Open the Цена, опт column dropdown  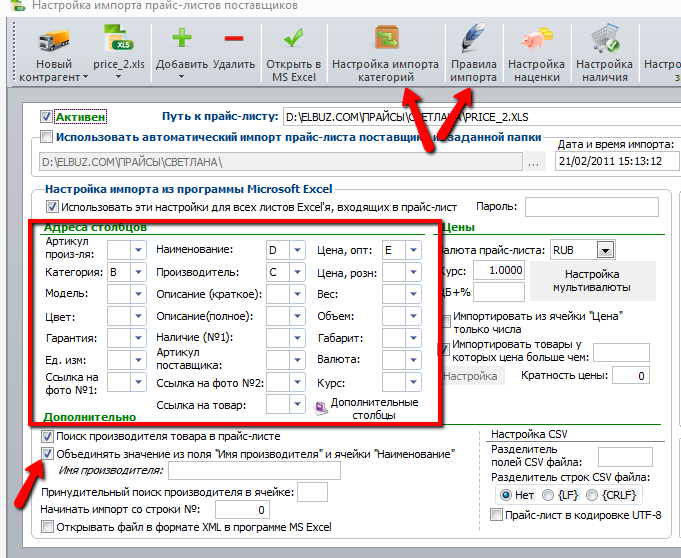(x=413, y=250)
